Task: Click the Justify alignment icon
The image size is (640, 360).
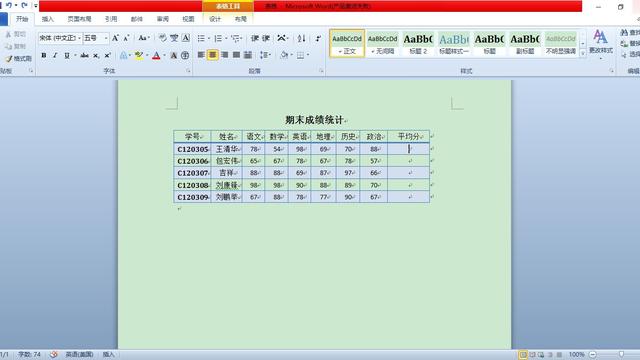Action: coord(236,55)
